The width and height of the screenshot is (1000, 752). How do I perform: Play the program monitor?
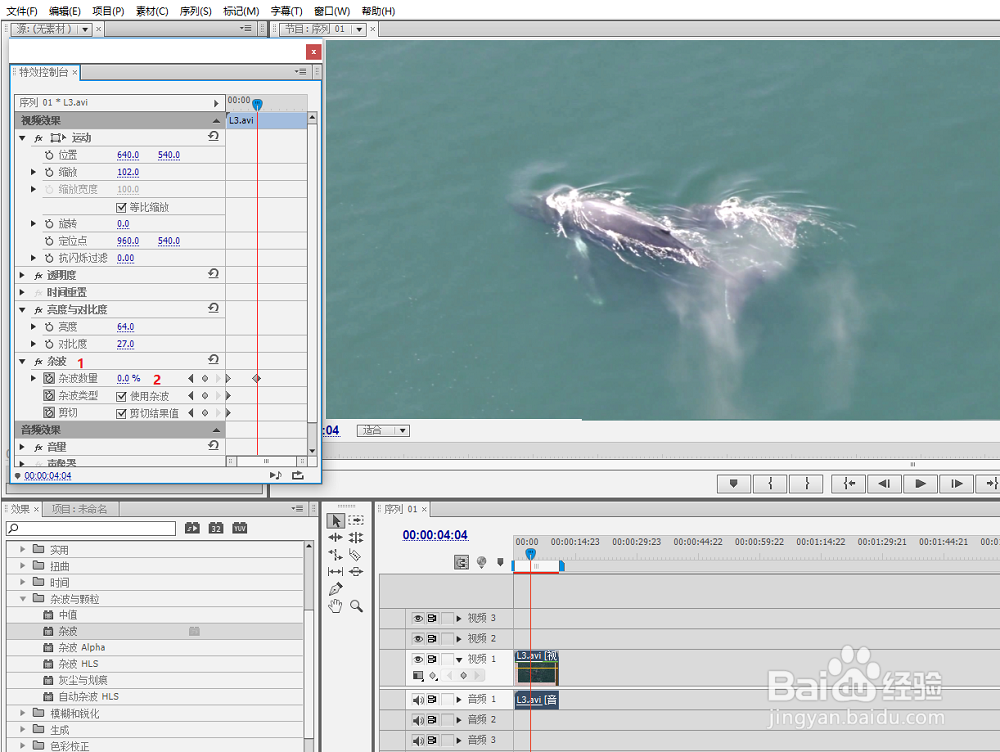coord(920,484)
